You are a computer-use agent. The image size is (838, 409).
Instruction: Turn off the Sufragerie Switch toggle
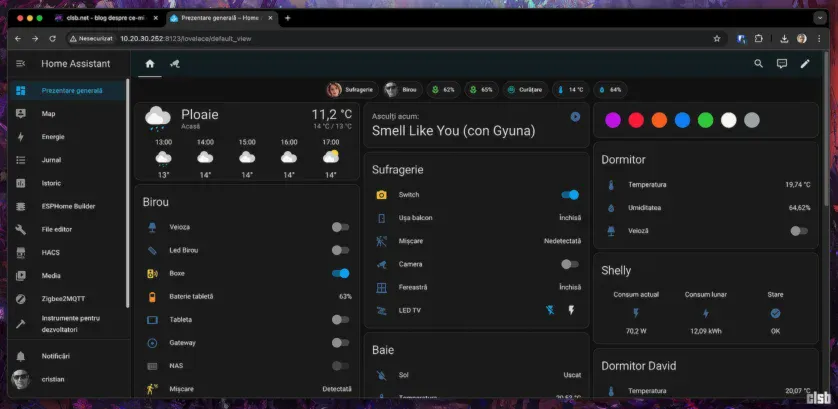pyautogui.click(x=570, y=195)
